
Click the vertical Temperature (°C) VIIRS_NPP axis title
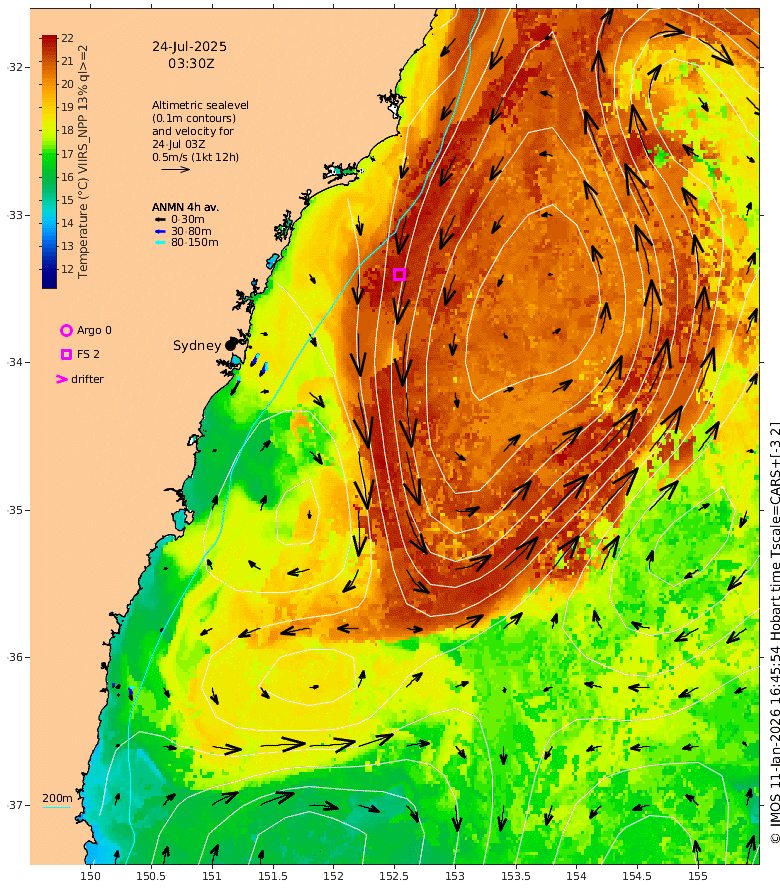(83, 162)
